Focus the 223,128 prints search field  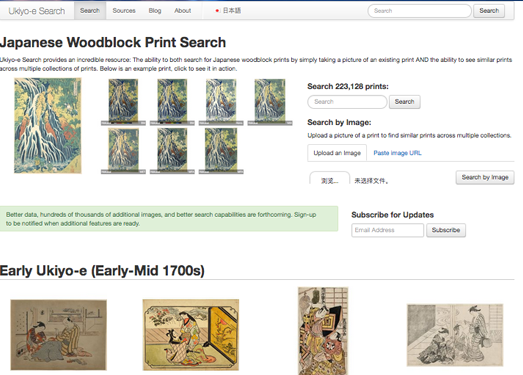click(x=347, y=102)
